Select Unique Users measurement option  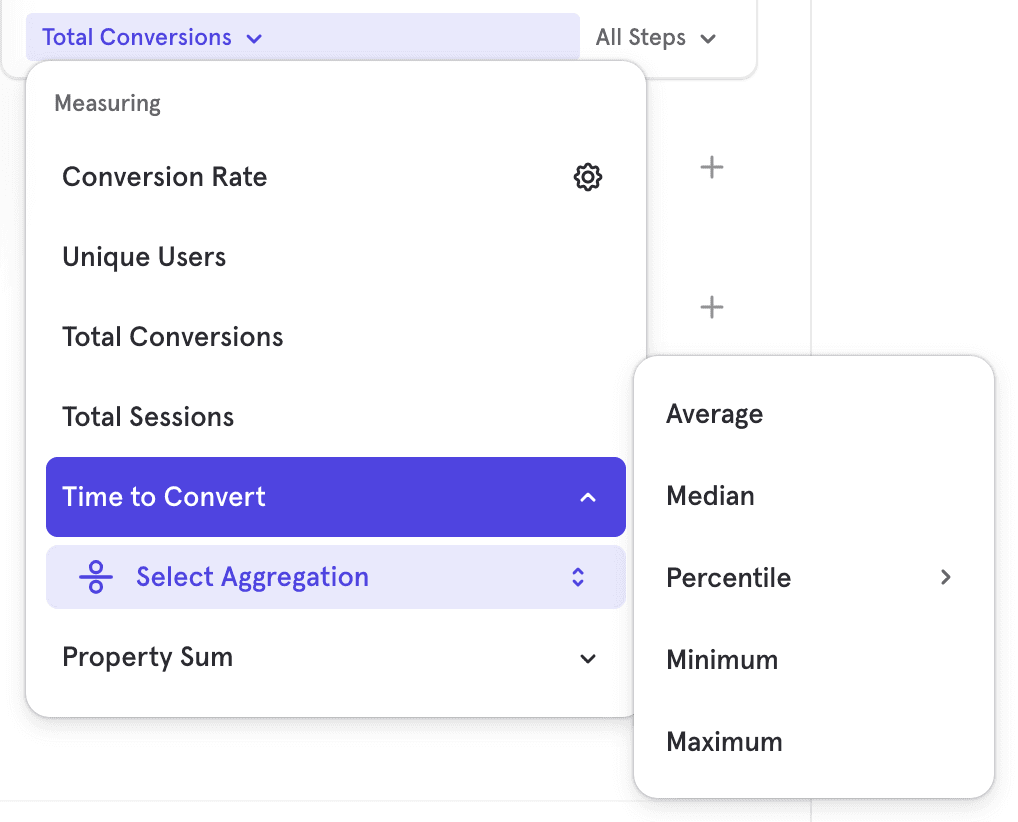pyautogui.click(x=144, y=258)
